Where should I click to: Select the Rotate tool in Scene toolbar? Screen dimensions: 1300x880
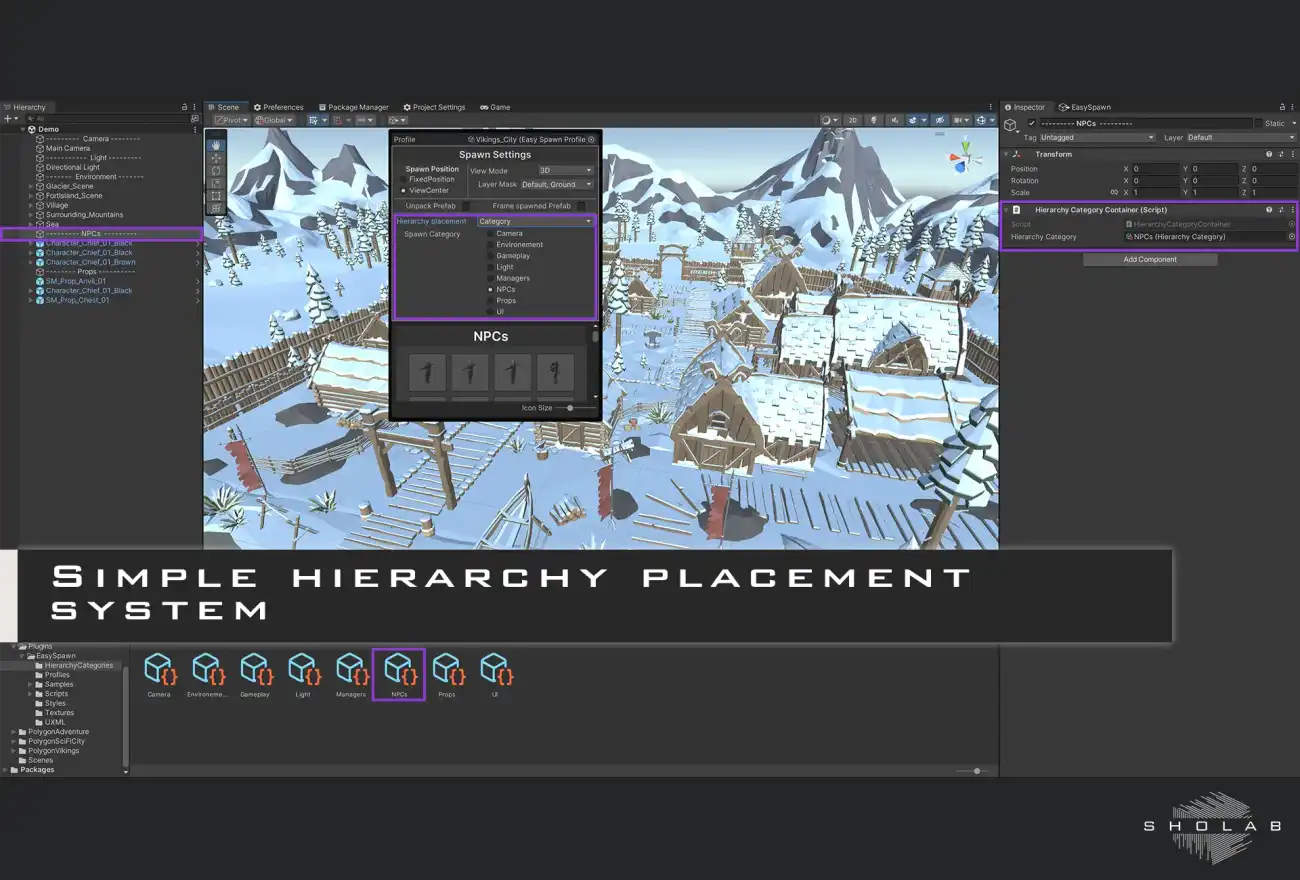tap(217, 171)
